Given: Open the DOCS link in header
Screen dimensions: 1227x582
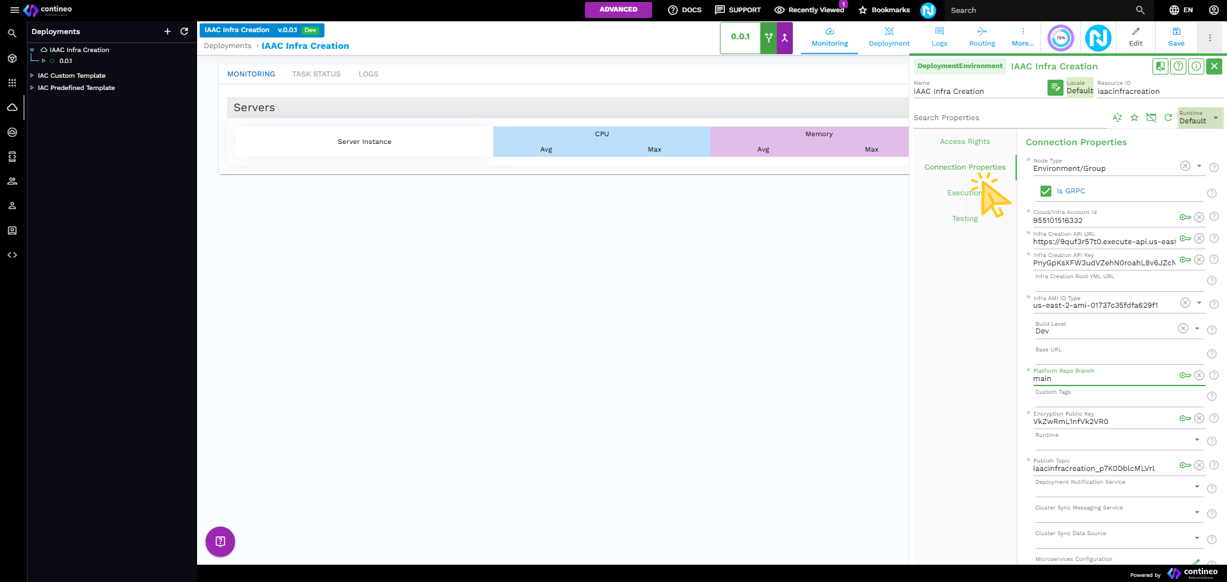Looking at the screenshot, I should 685,10.
